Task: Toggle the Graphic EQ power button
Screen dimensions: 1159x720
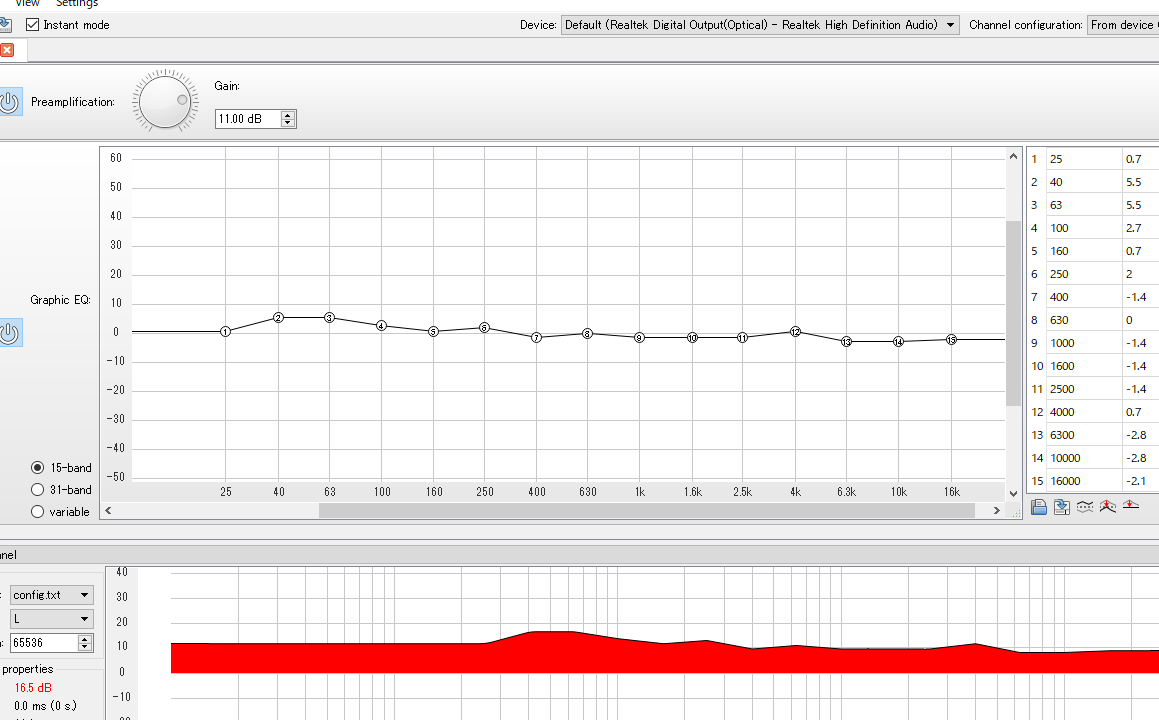Action: click(9, 333)
